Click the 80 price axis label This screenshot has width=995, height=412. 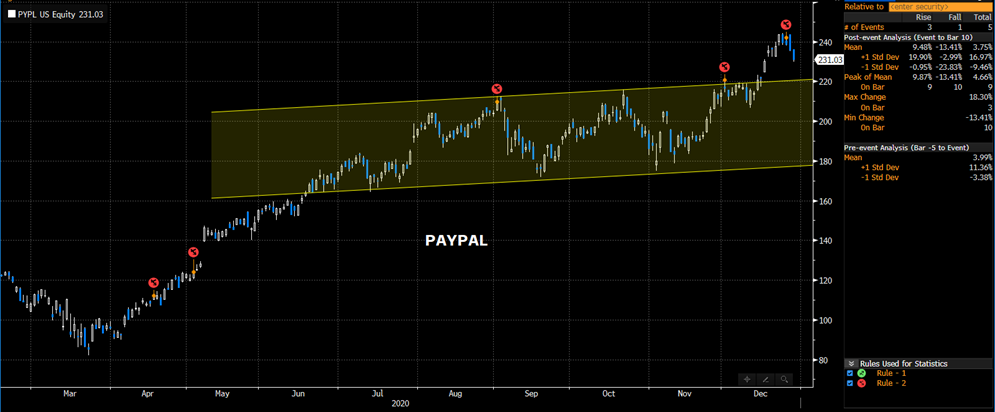(826, 360)
